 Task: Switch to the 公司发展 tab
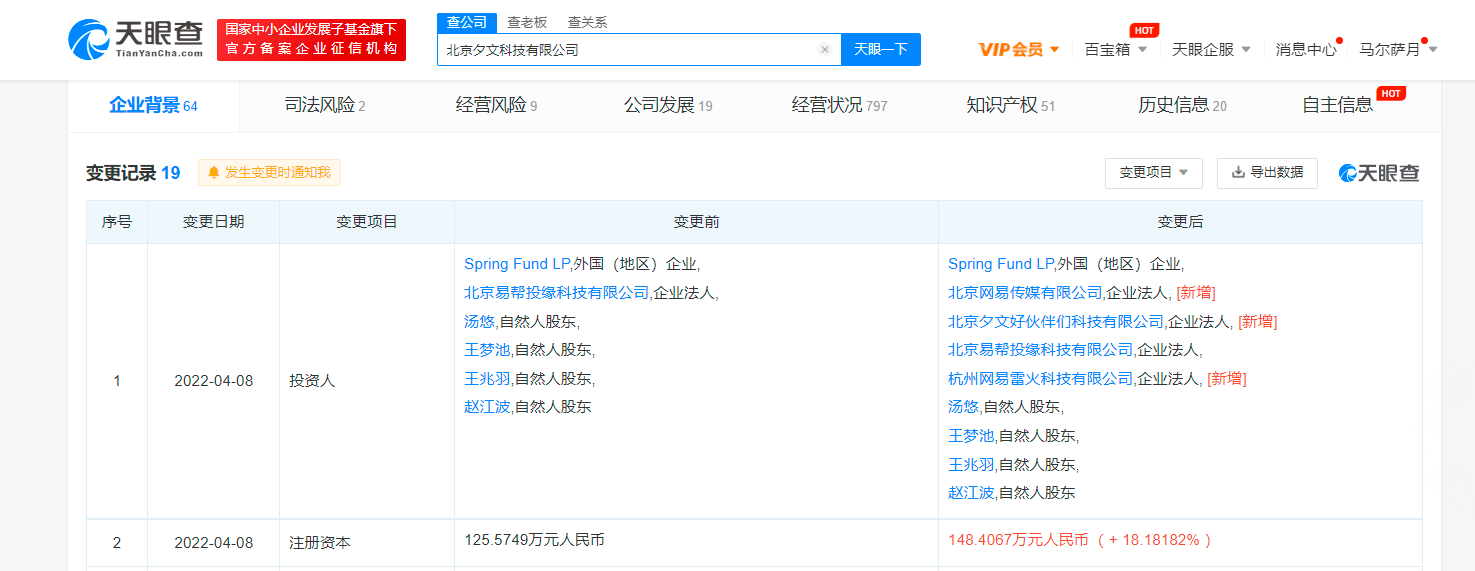668,105
